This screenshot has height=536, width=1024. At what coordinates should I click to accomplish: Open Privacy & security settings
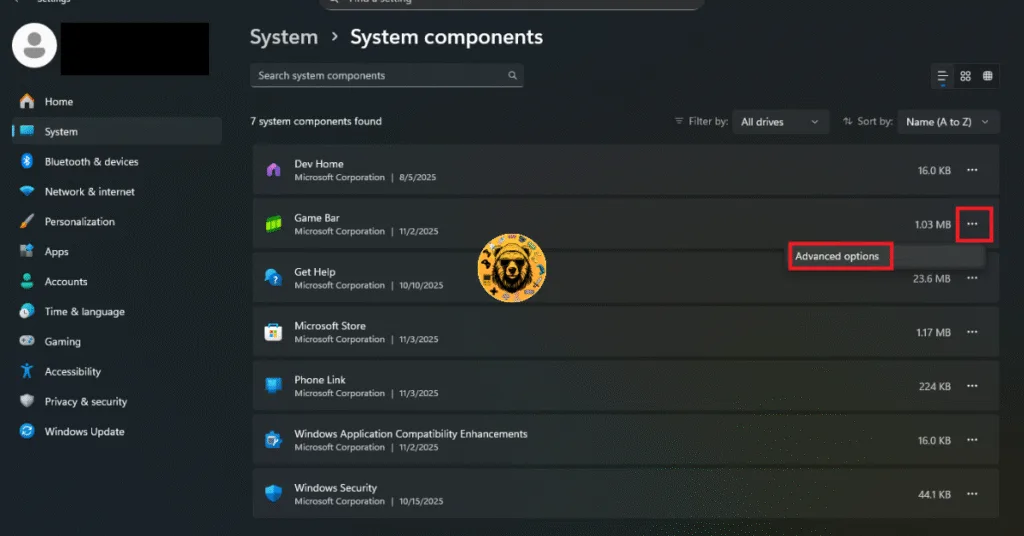pyautogui.click(x=85, y=402)
